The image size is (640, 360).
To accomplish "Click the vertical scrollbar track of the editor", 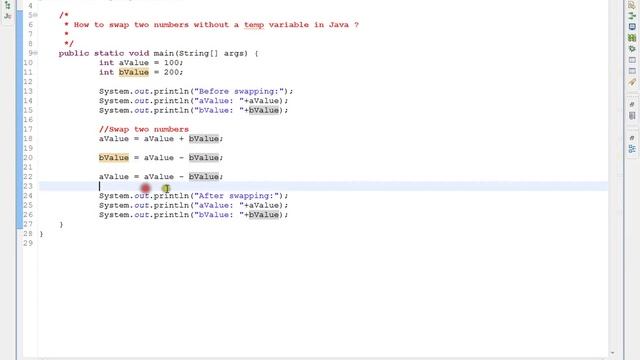I will pyautogui.click(x=612, y=176).
